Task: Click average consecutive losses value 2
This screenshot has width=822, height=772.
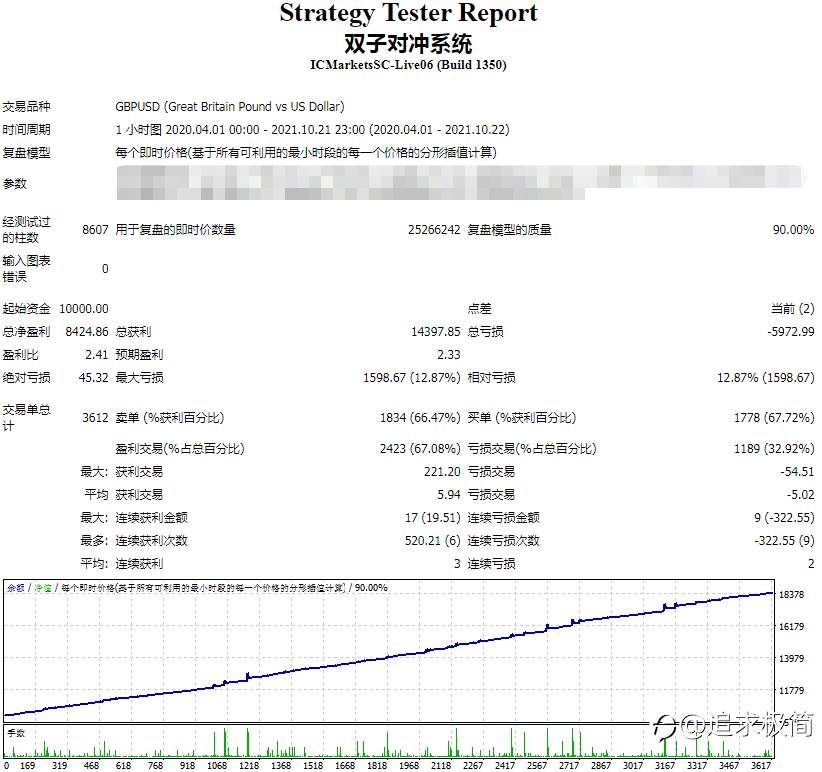Action: (x=811, y=563)
